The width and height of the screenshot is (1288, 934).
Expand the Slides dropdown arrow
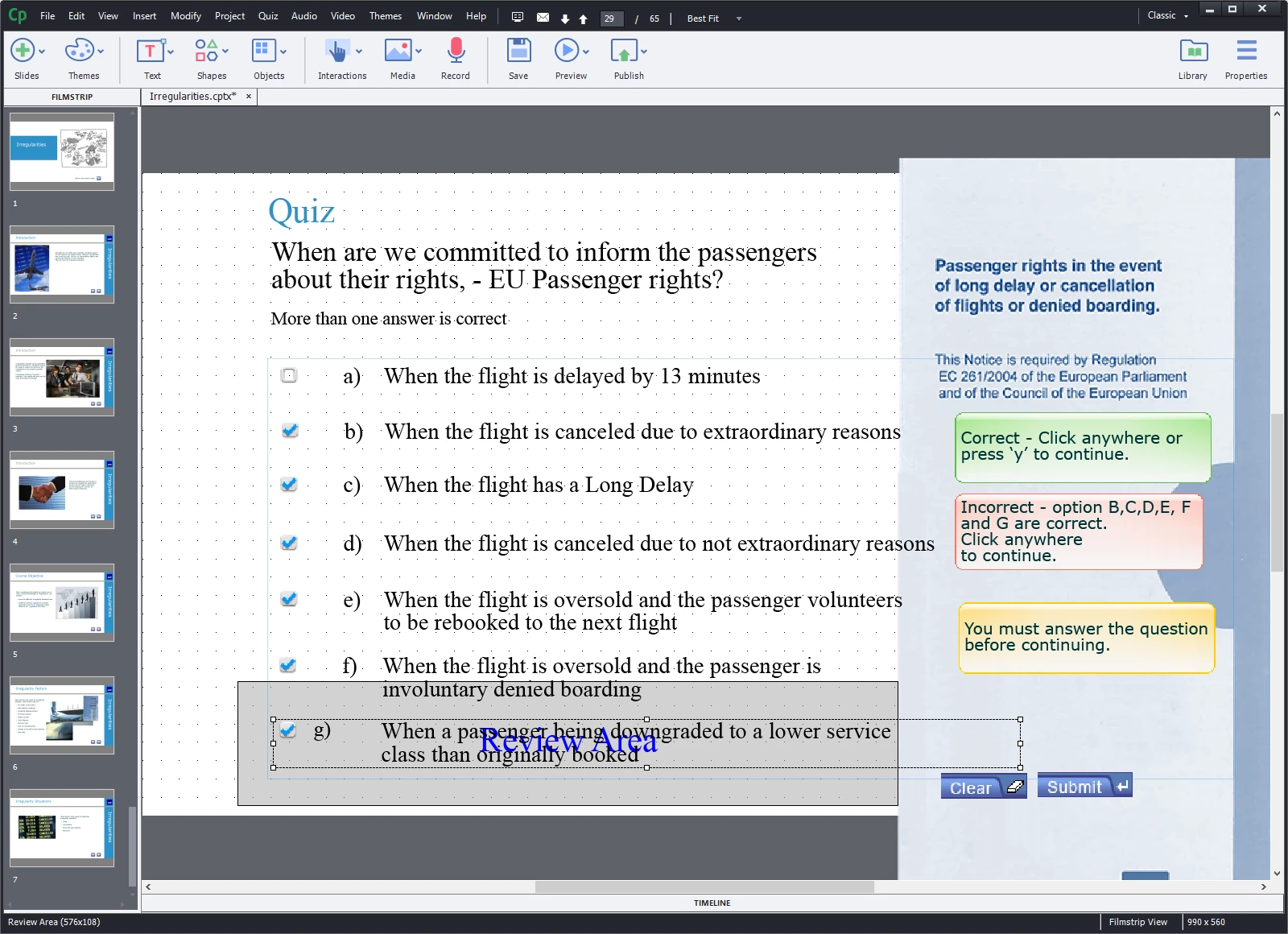point(42,52)
